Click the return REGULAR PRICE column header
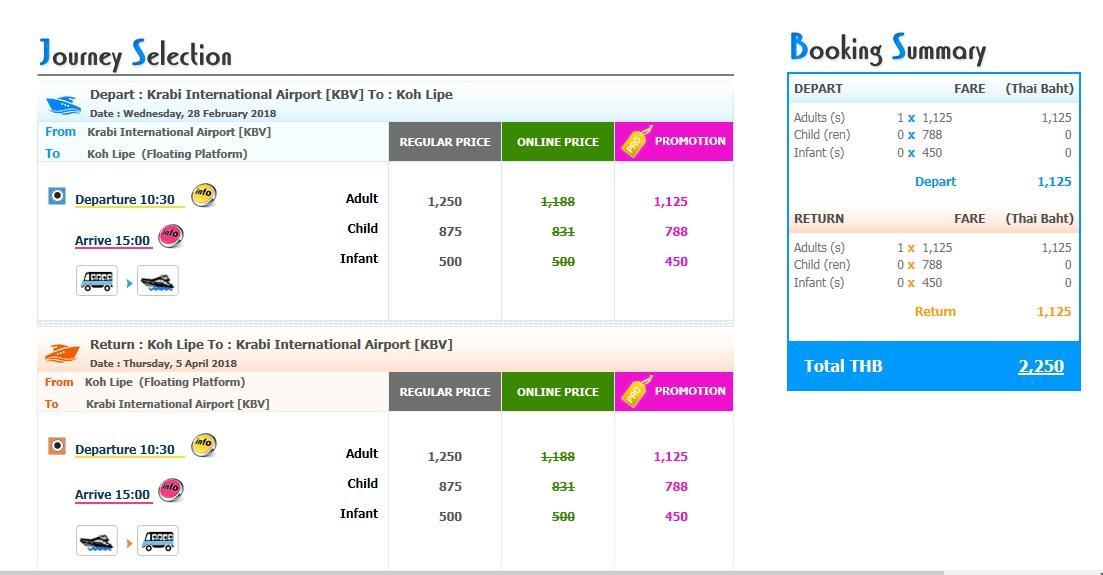Image resolution: width=1103 pixels, height=575 pixels. (445, 392)
